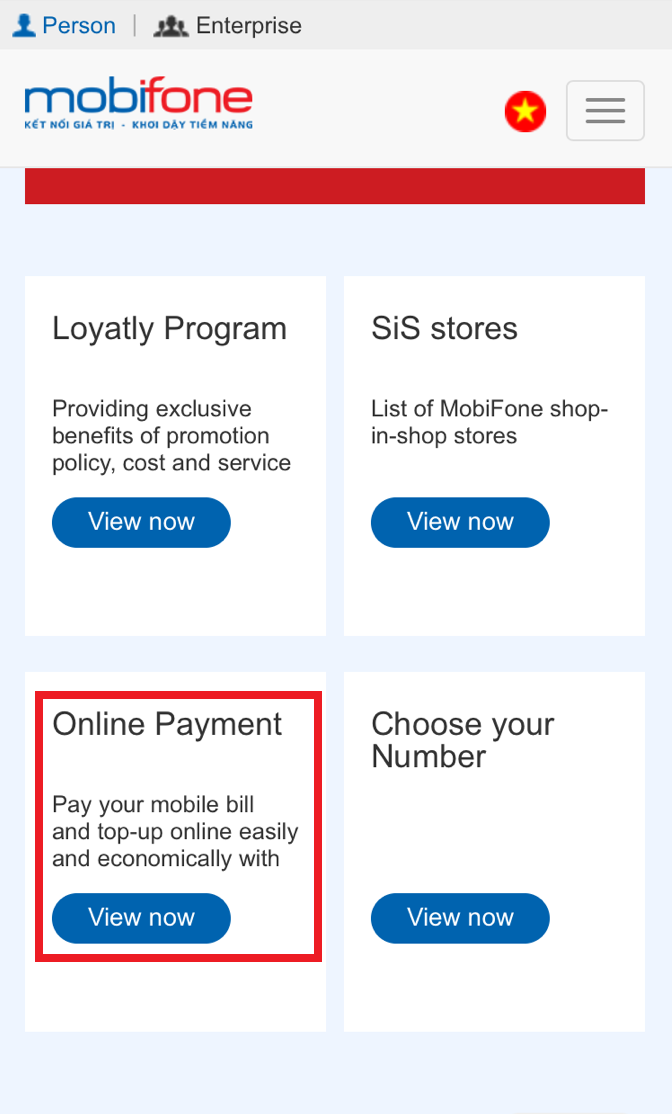Select the Choose your Number heading

[462, 740]
